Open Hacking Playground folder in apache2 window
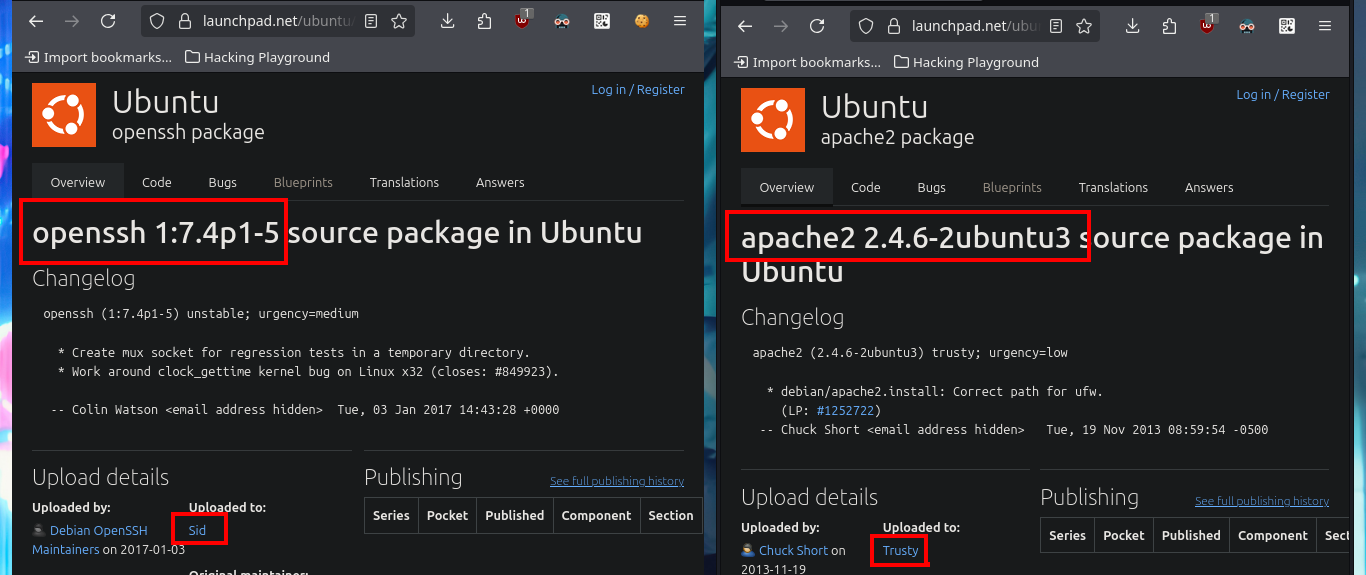 (966, 62)
